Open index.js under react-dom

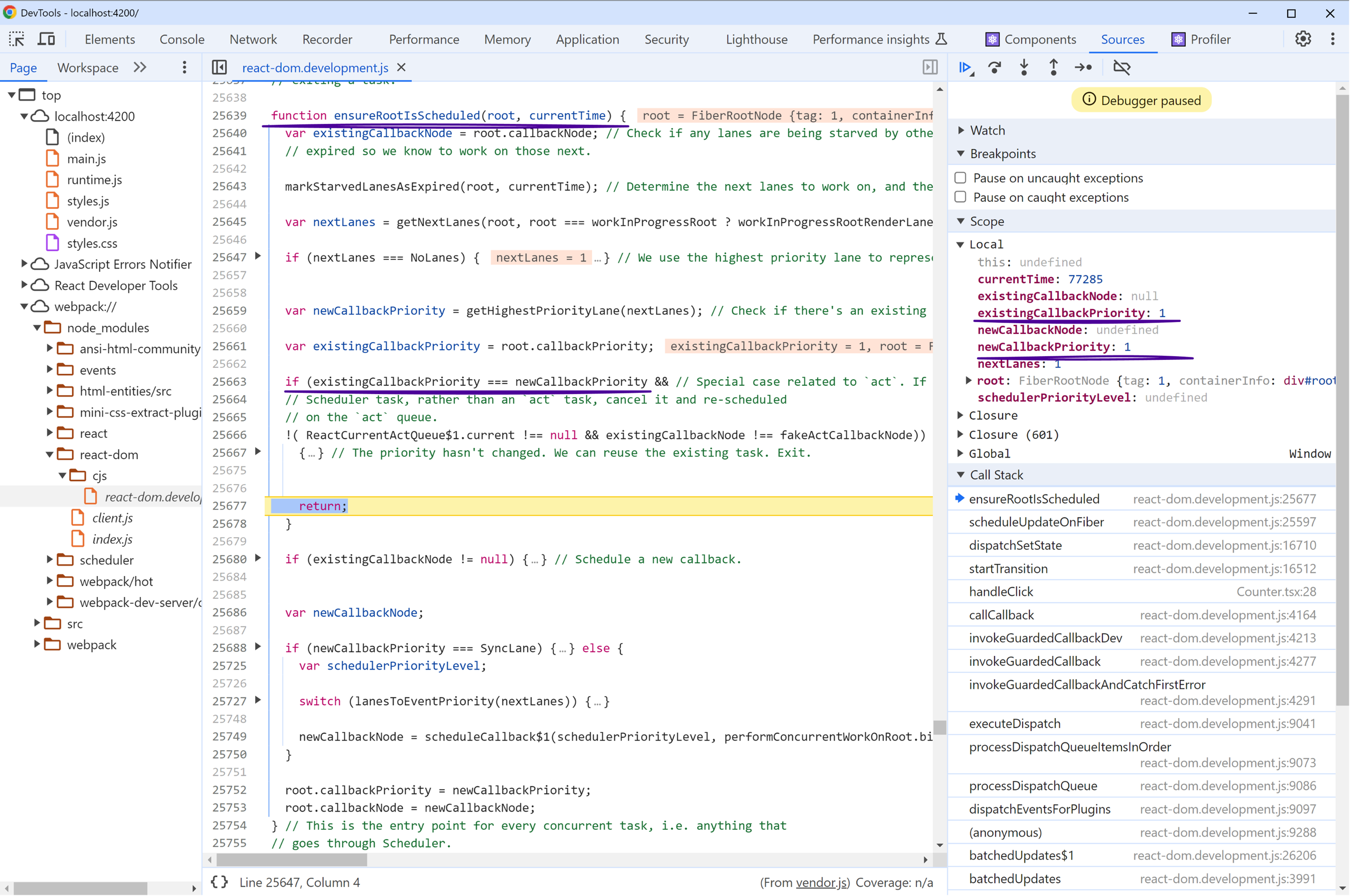112,539
